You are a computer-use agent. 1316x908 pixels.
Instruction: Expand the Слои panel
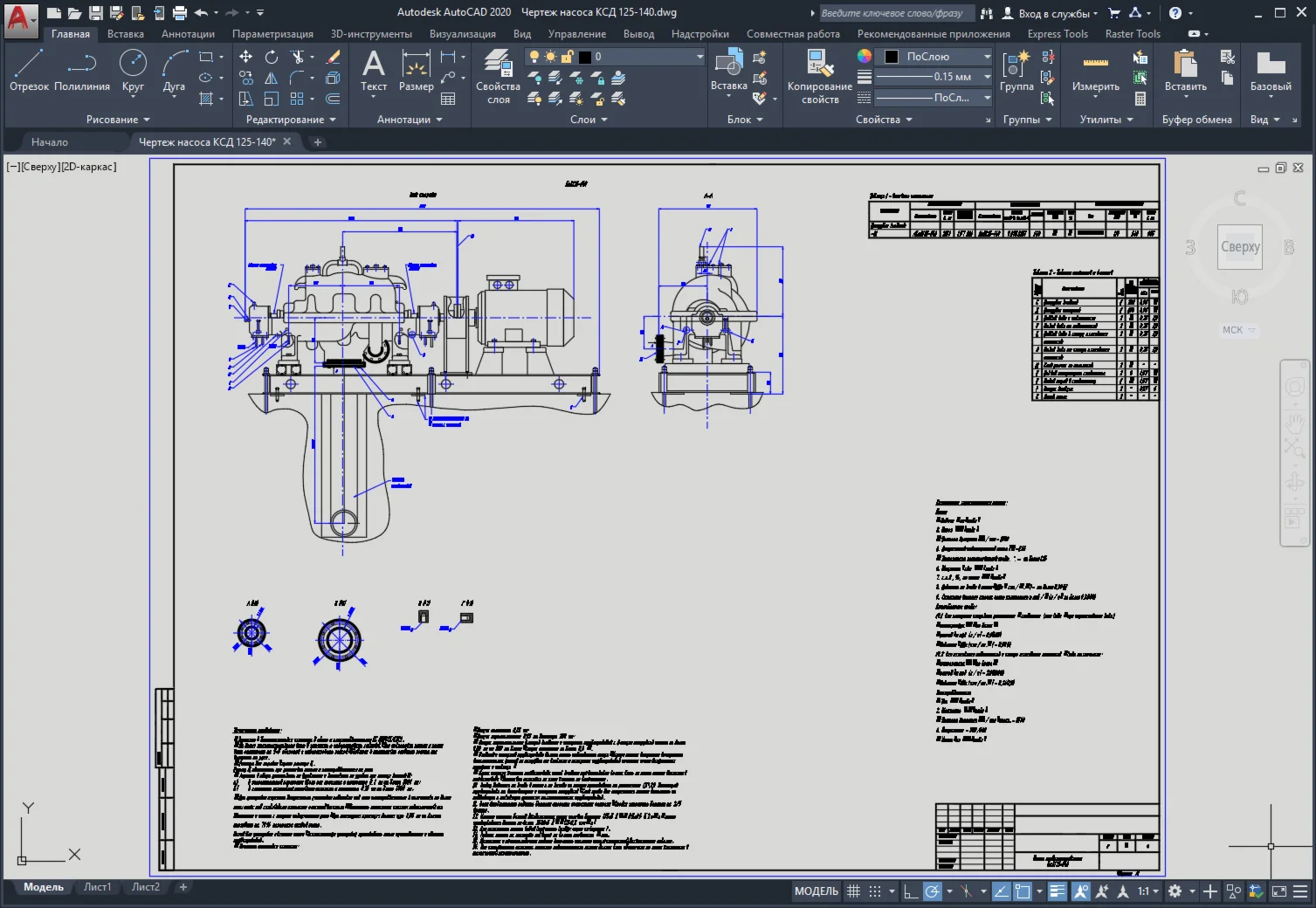coord(589,120)
